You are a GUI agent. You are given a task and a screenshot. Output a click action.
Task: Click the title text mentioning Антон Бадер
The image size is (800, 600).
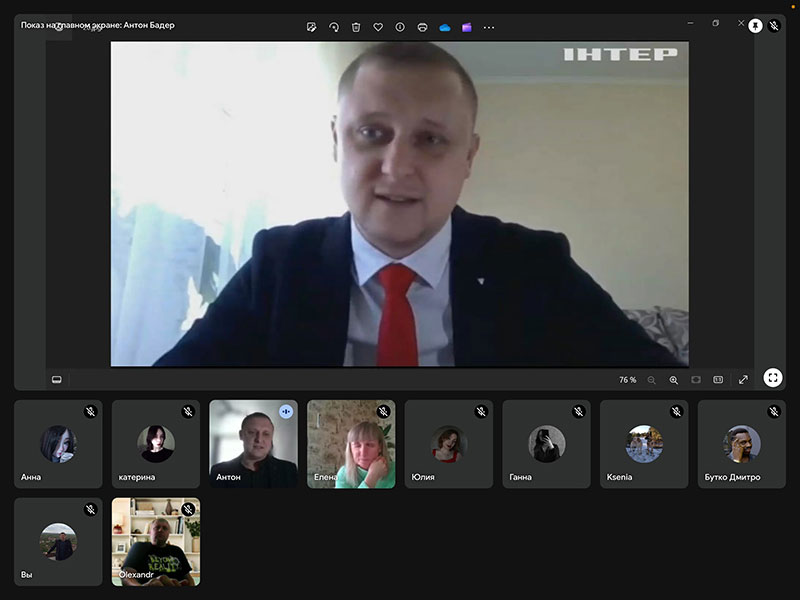pos(97,25)
